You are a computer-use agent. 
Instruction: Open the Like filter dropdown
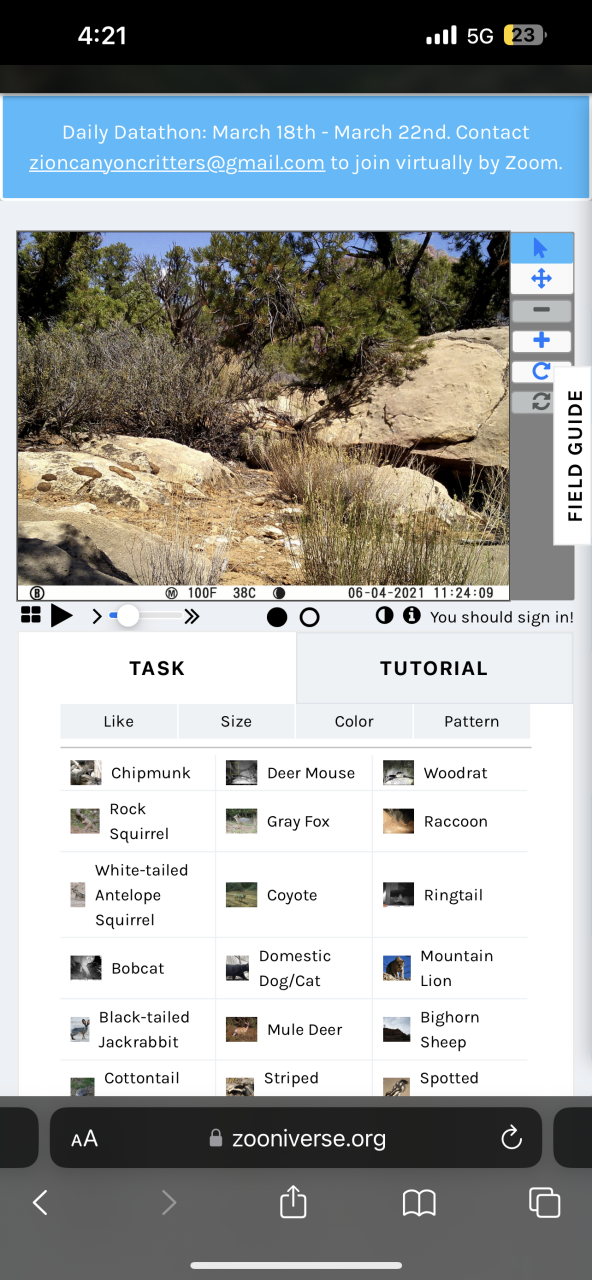point(118,721)
